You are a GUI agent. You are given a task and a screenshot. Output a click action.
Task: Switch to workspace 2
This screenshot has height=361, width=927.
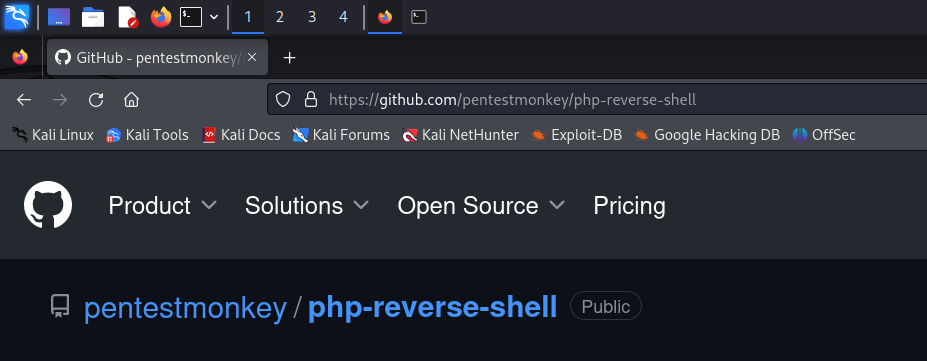tap(280, 17)
